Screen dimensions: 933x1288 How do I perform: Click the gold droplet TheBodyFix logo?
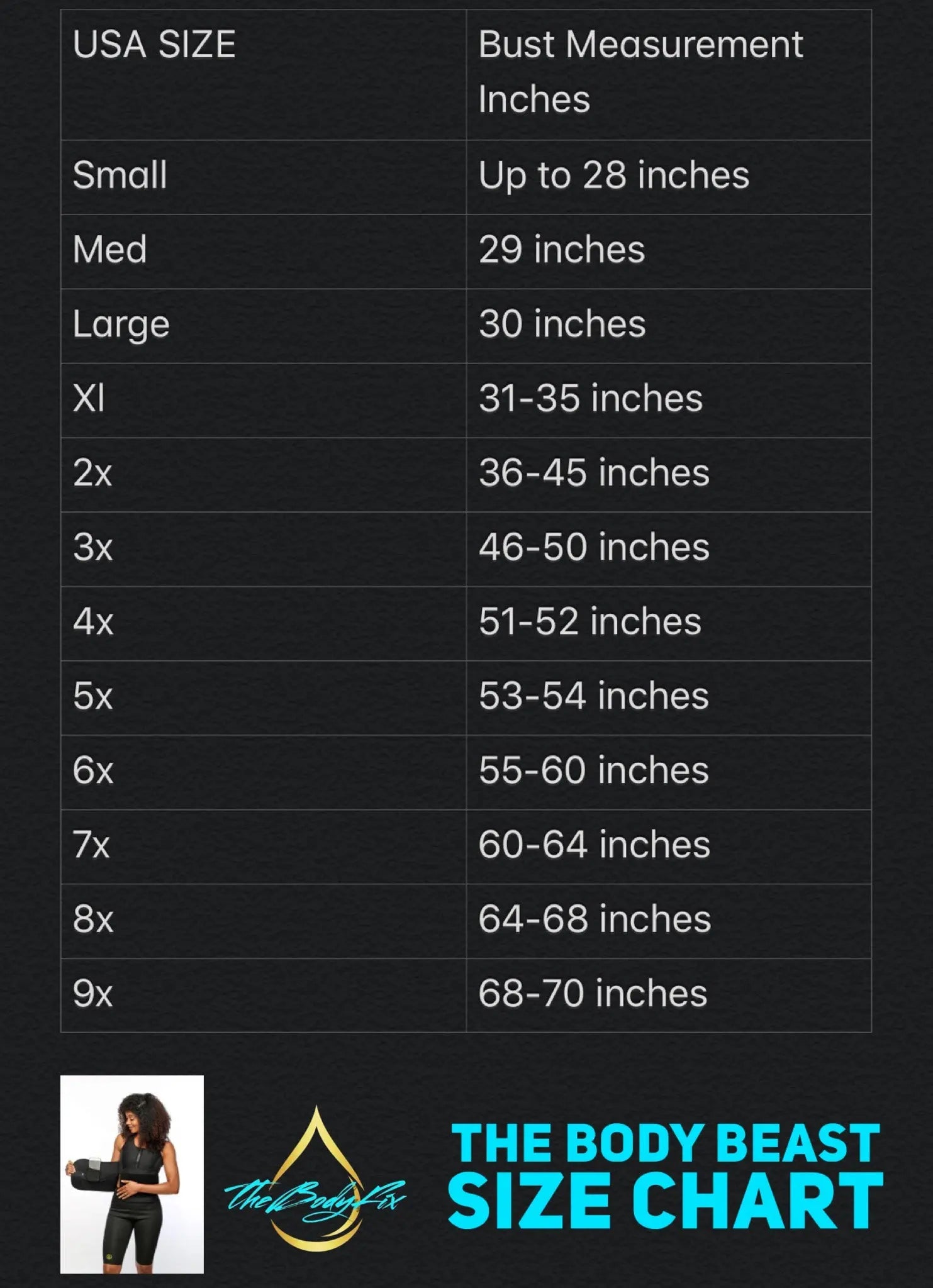pyautogui.click(x=315, y=1181)
